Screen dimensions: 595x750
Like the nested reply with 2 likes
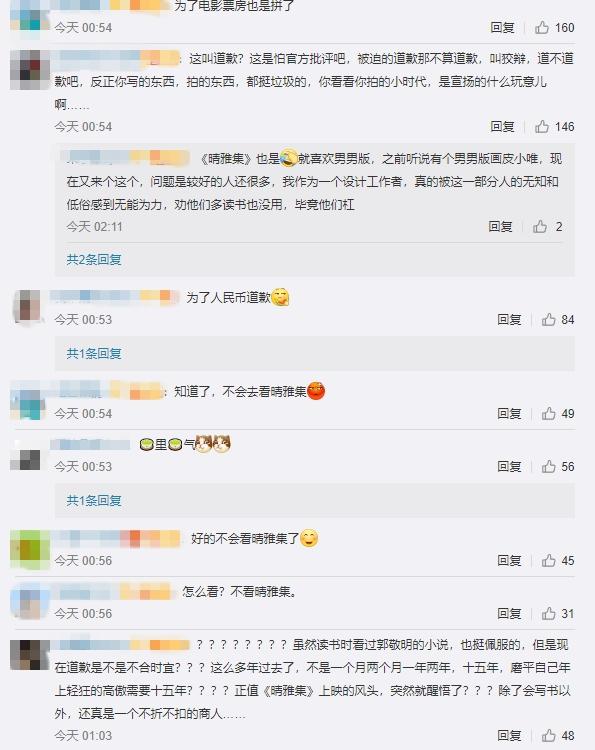point(540,226)
